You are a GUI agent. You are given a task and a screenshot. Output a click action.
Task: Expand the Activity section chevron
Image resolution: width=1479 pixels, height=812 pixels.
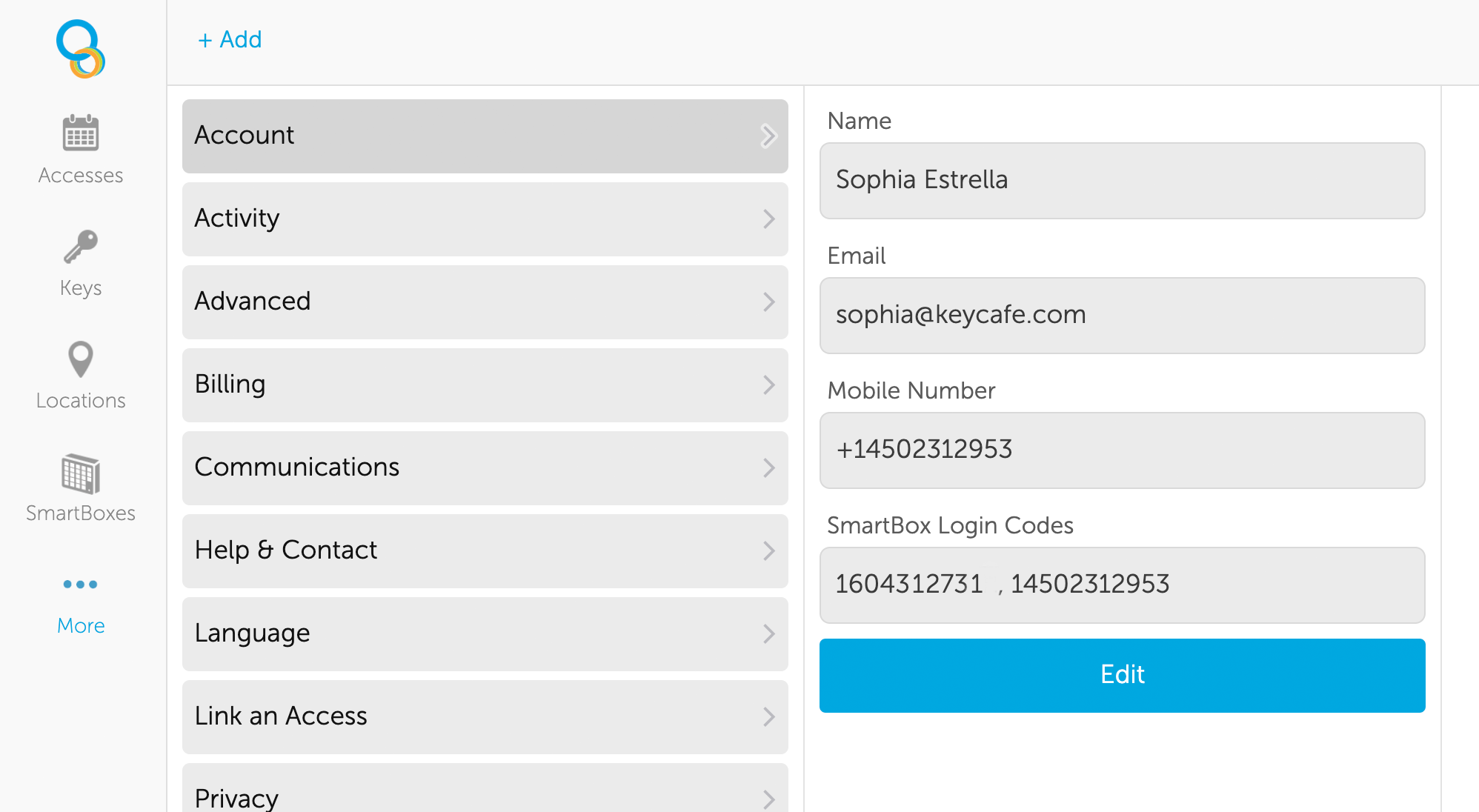767,219
